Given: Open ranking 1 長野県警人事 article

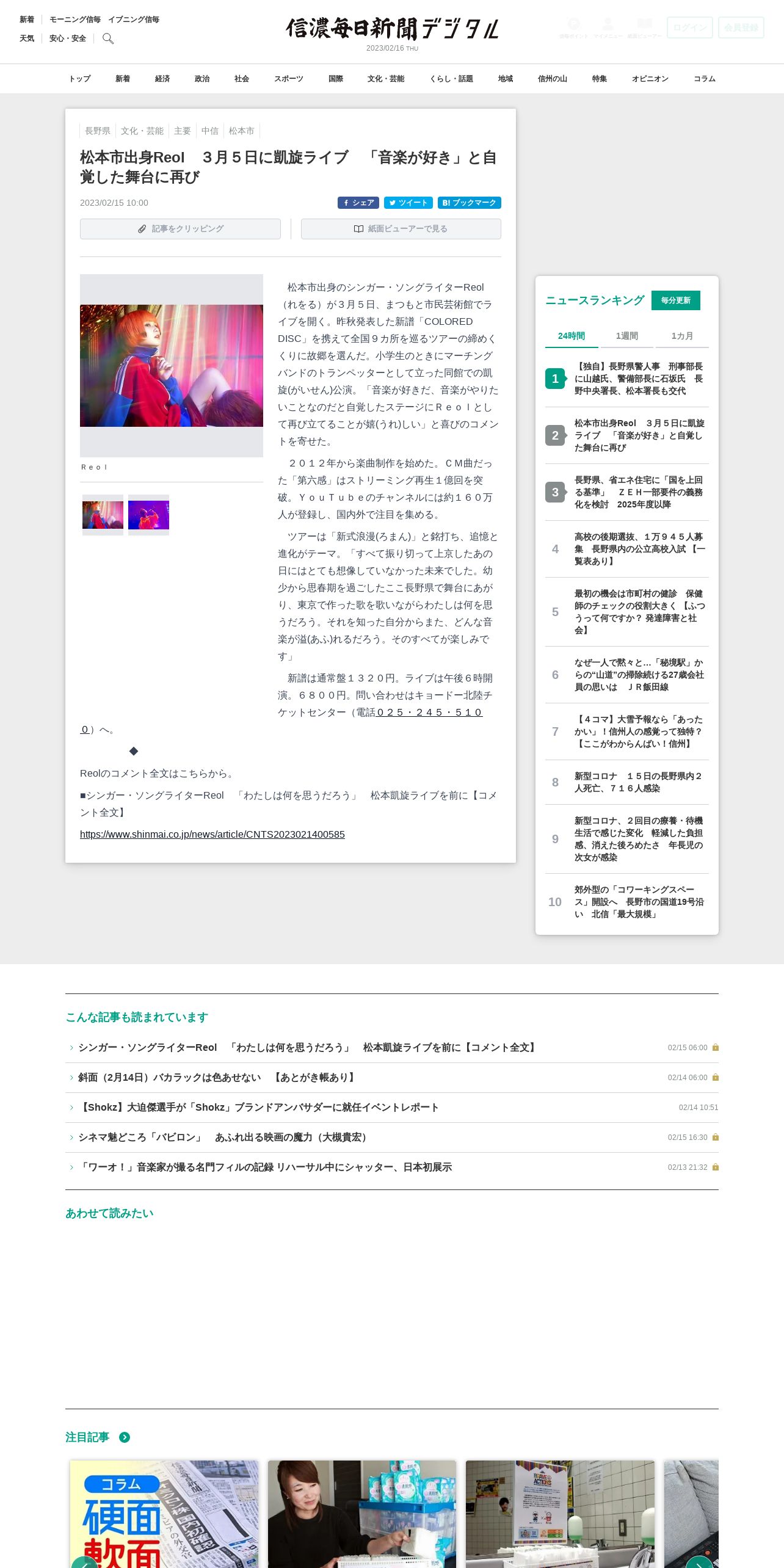Looking at the screenshot, I should coord(639,379).
